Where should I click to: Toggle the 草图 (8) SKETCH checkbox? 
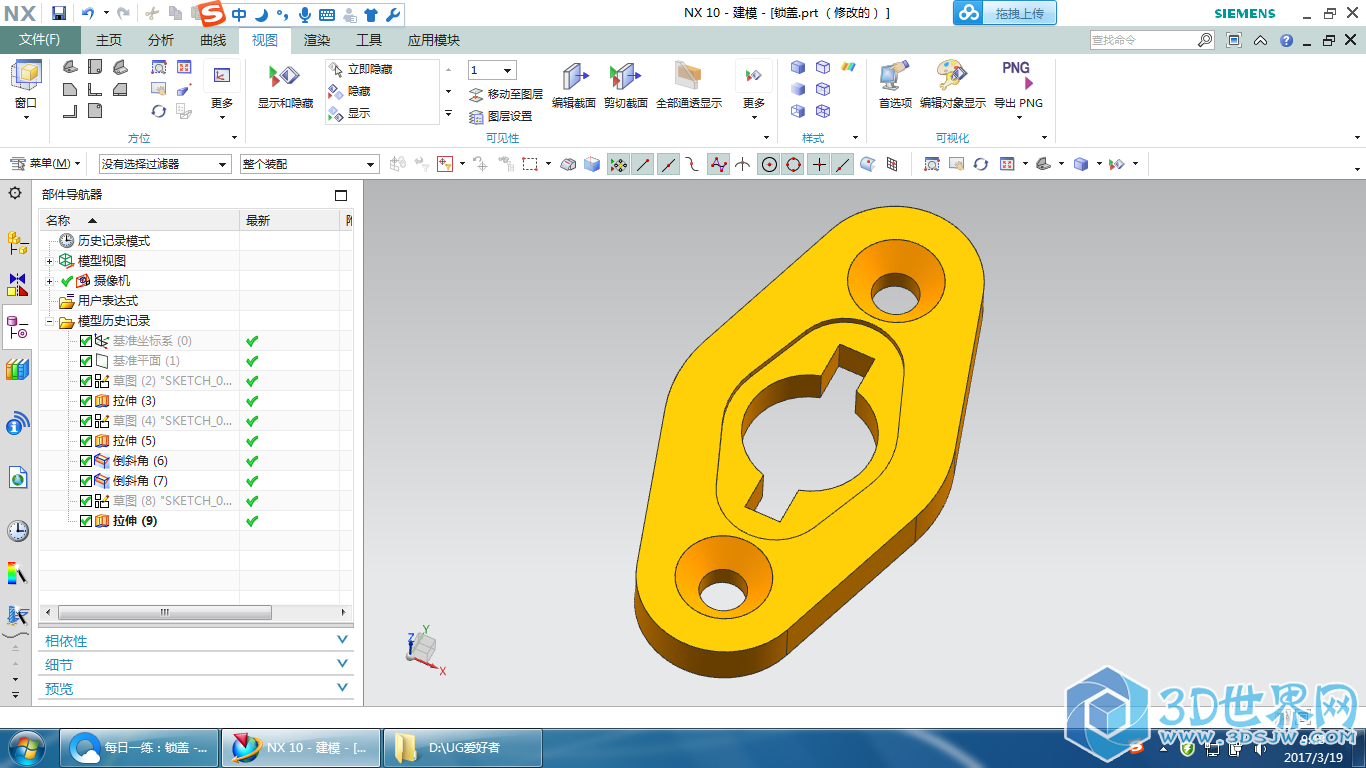click(85, 501)
